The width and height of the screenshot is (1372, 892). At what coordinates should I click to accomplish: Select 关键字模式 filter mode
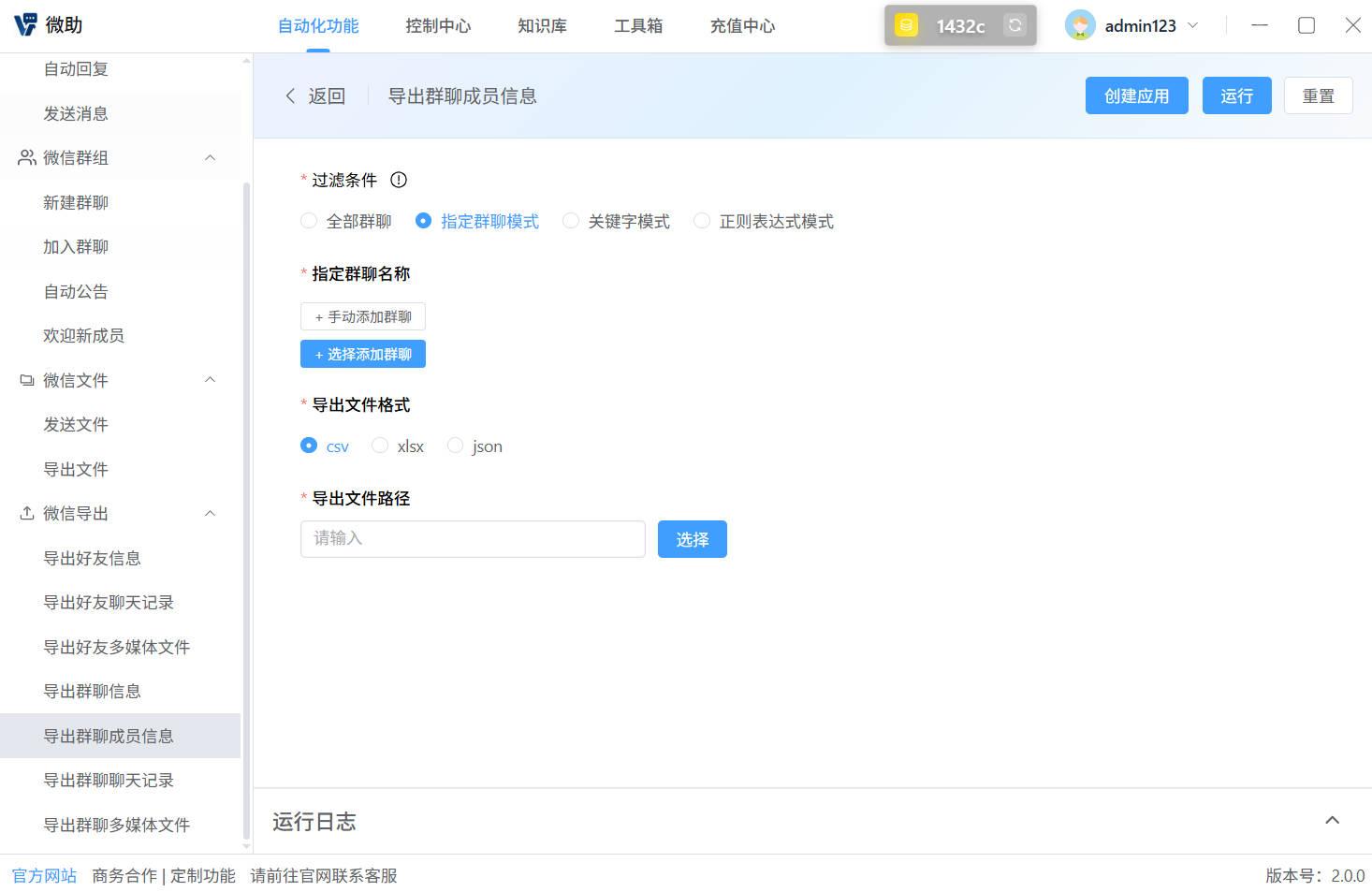click(571, 221)
